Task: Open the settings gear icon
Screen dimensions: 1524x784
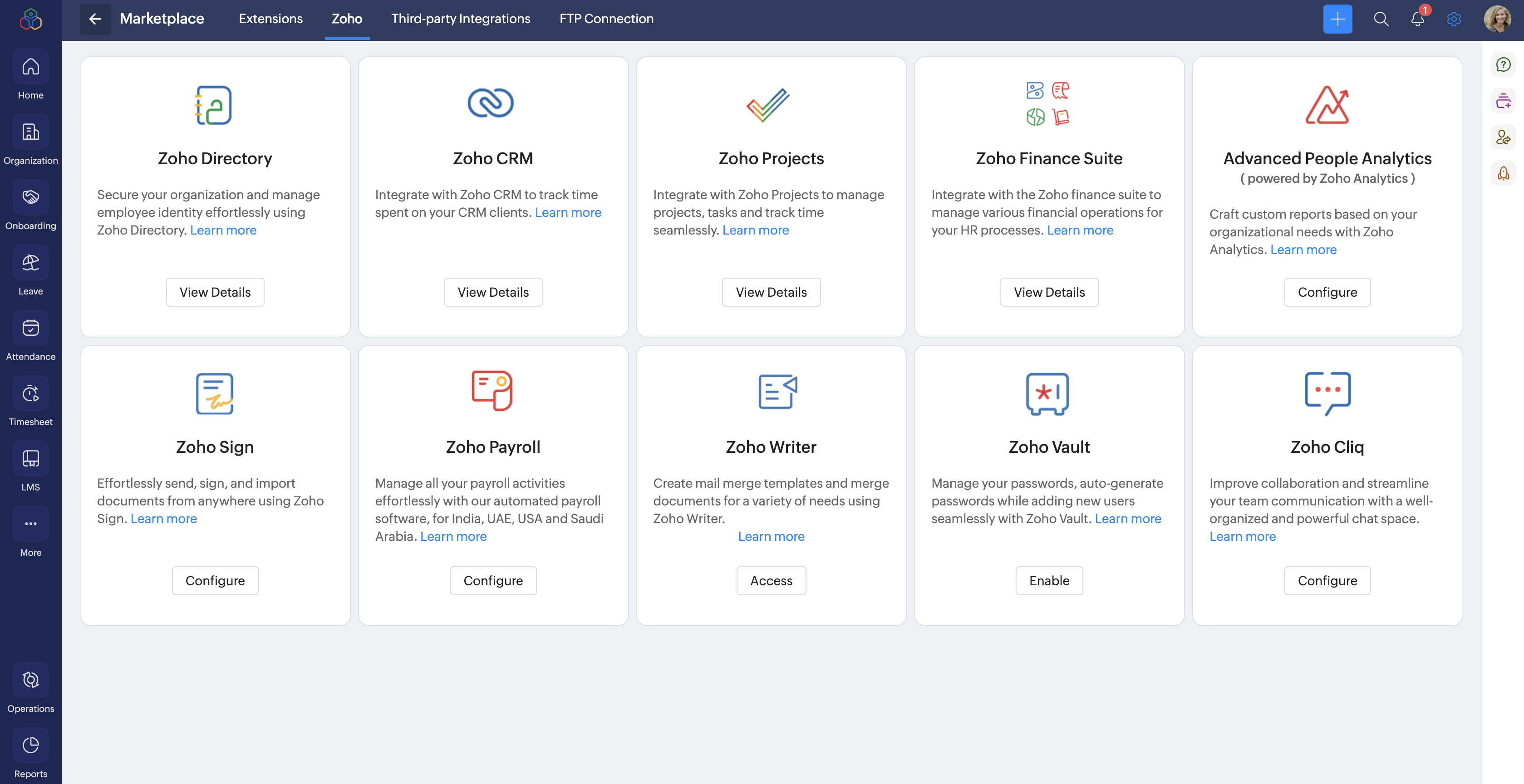Action: click(1454, 19)
